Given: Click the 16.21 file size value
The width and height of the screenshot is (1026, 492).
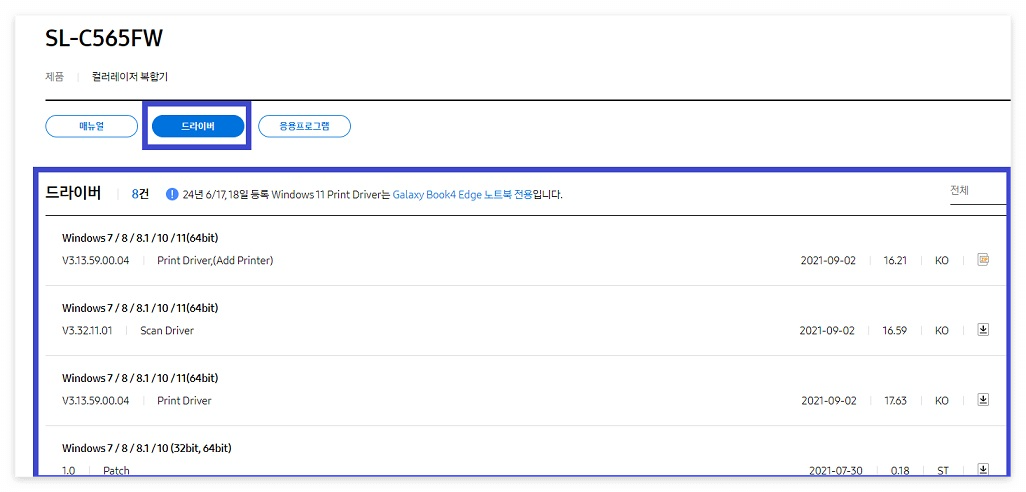Looking at the screenshot, I should pos(894,260).
